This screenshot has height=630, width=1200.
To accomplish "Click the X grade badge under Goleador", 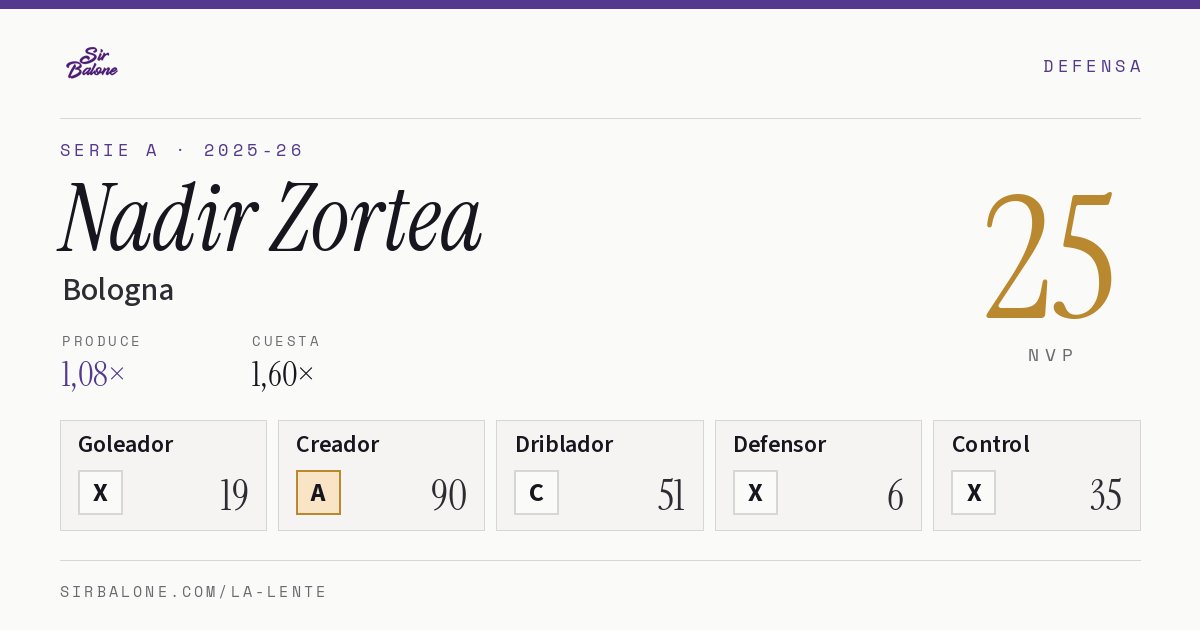I will 100,492.
